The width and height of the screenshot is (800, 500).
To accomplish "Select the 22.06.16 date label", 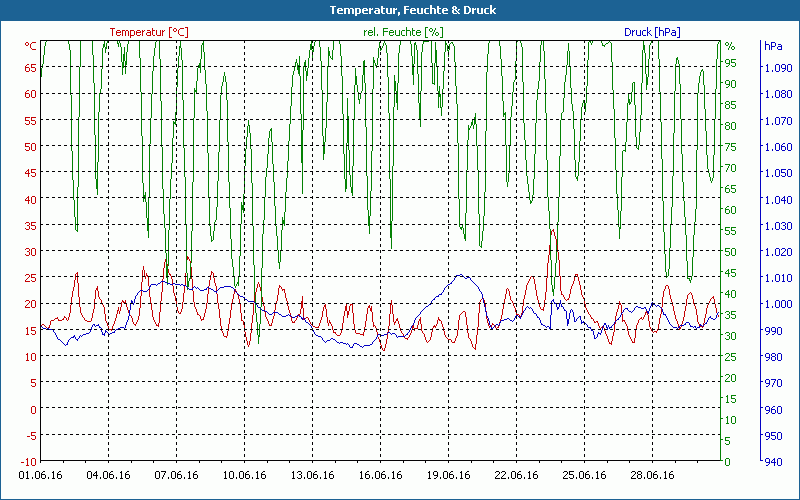I will tap(517, 475).
